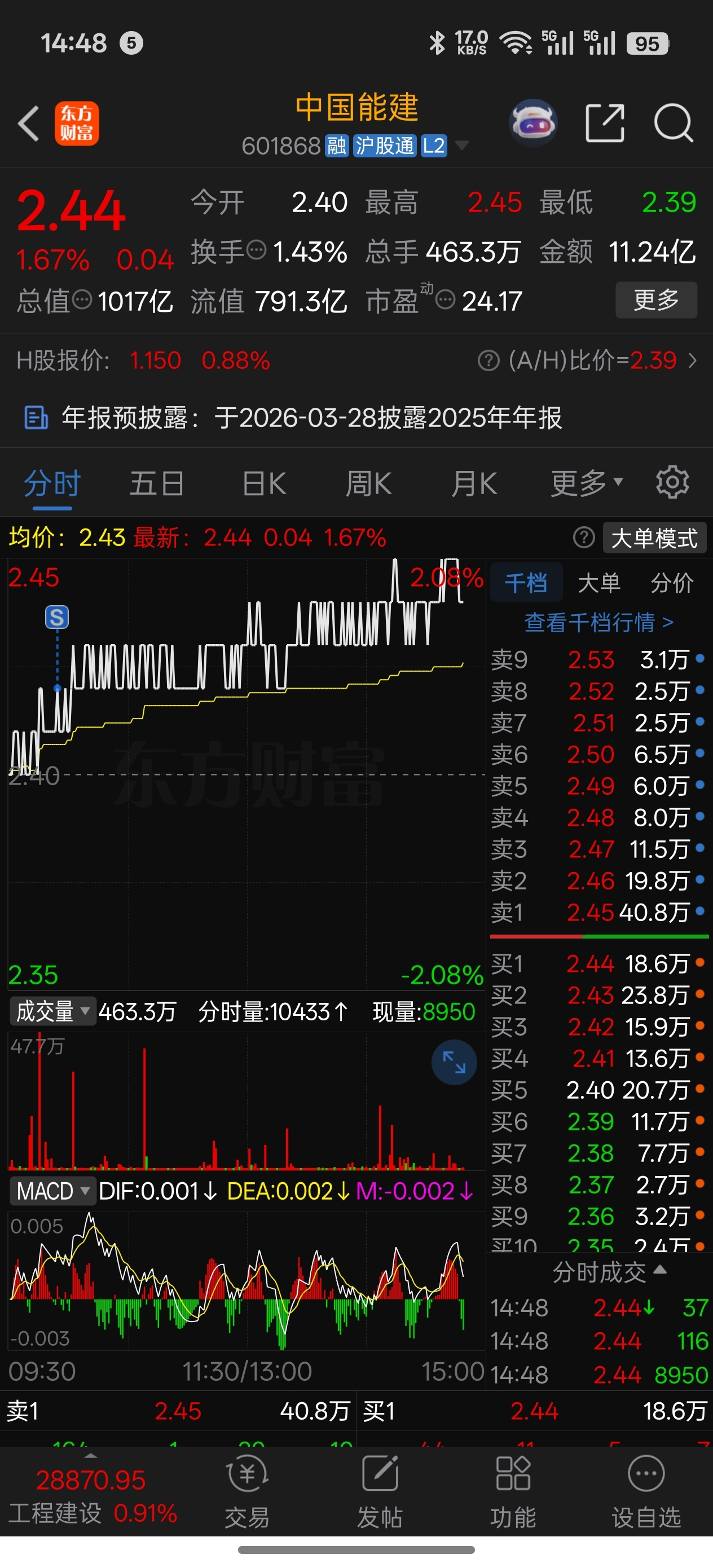Expand bottom index bar arrow
Image resolution: width=713 pixels, height=1568 pixels.
90,1455
